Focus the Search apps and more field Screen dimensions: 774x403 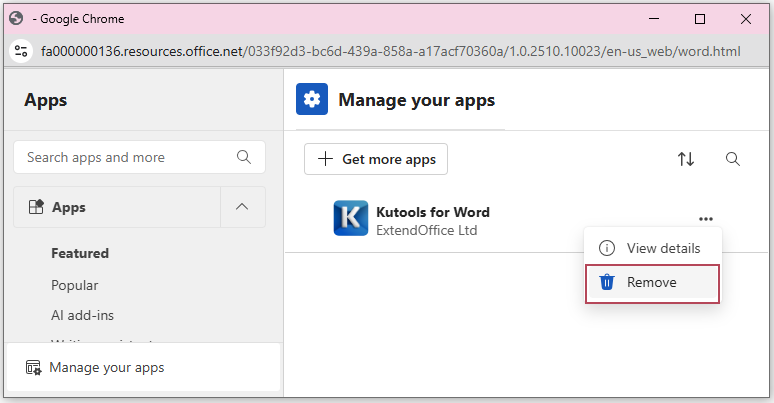[x=139, y=157]
